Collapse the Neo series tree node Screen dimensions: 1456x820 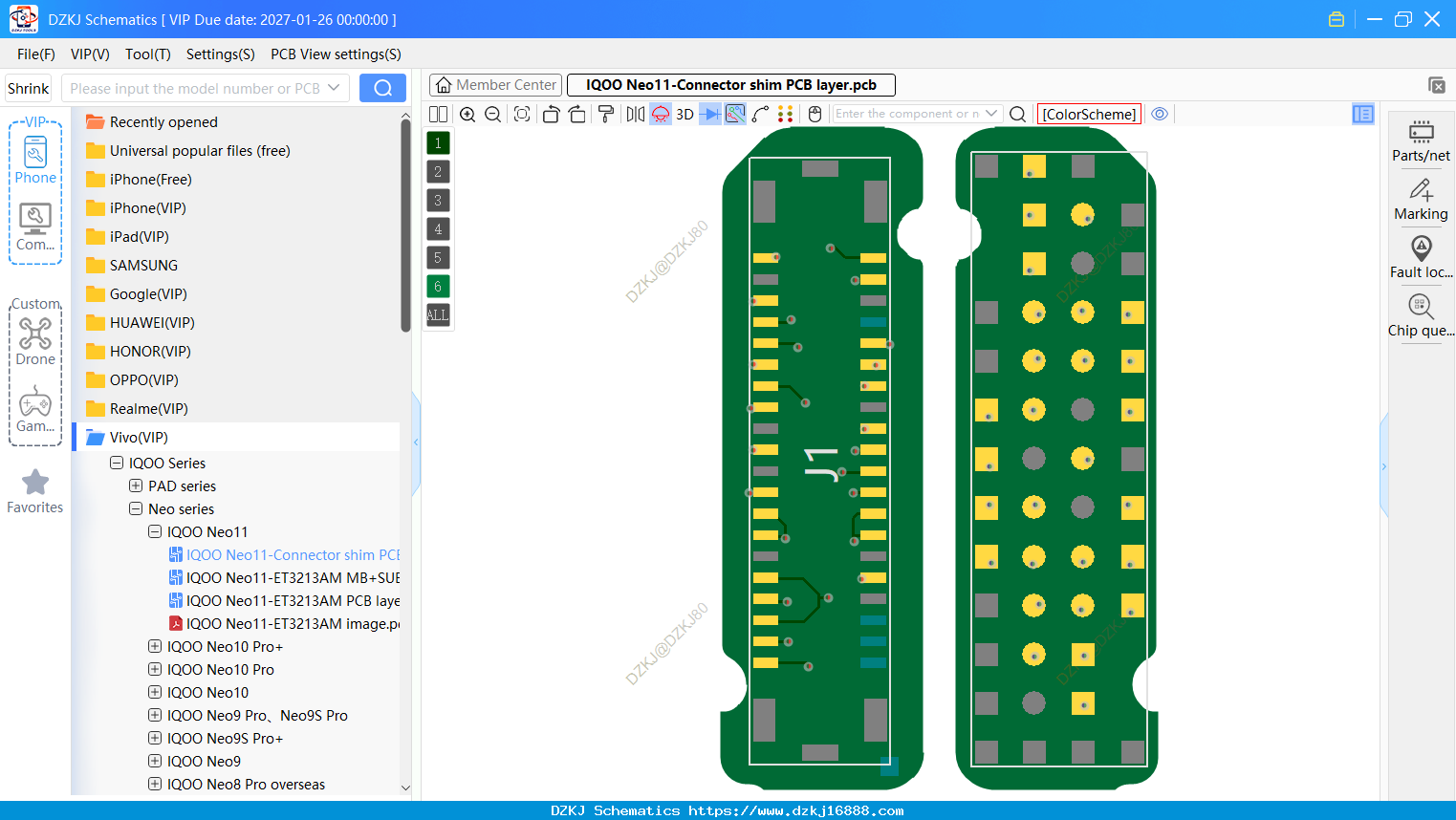(x=136, y=508)
